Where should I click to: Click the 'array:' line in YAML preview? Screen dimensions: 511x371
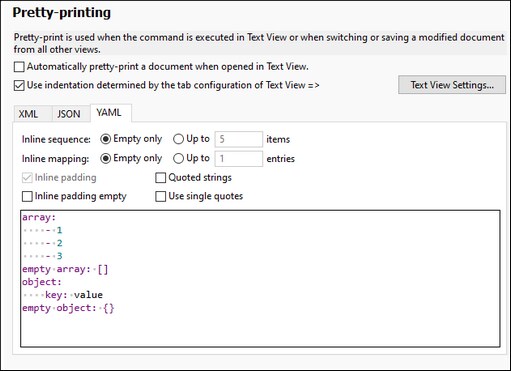39,217
